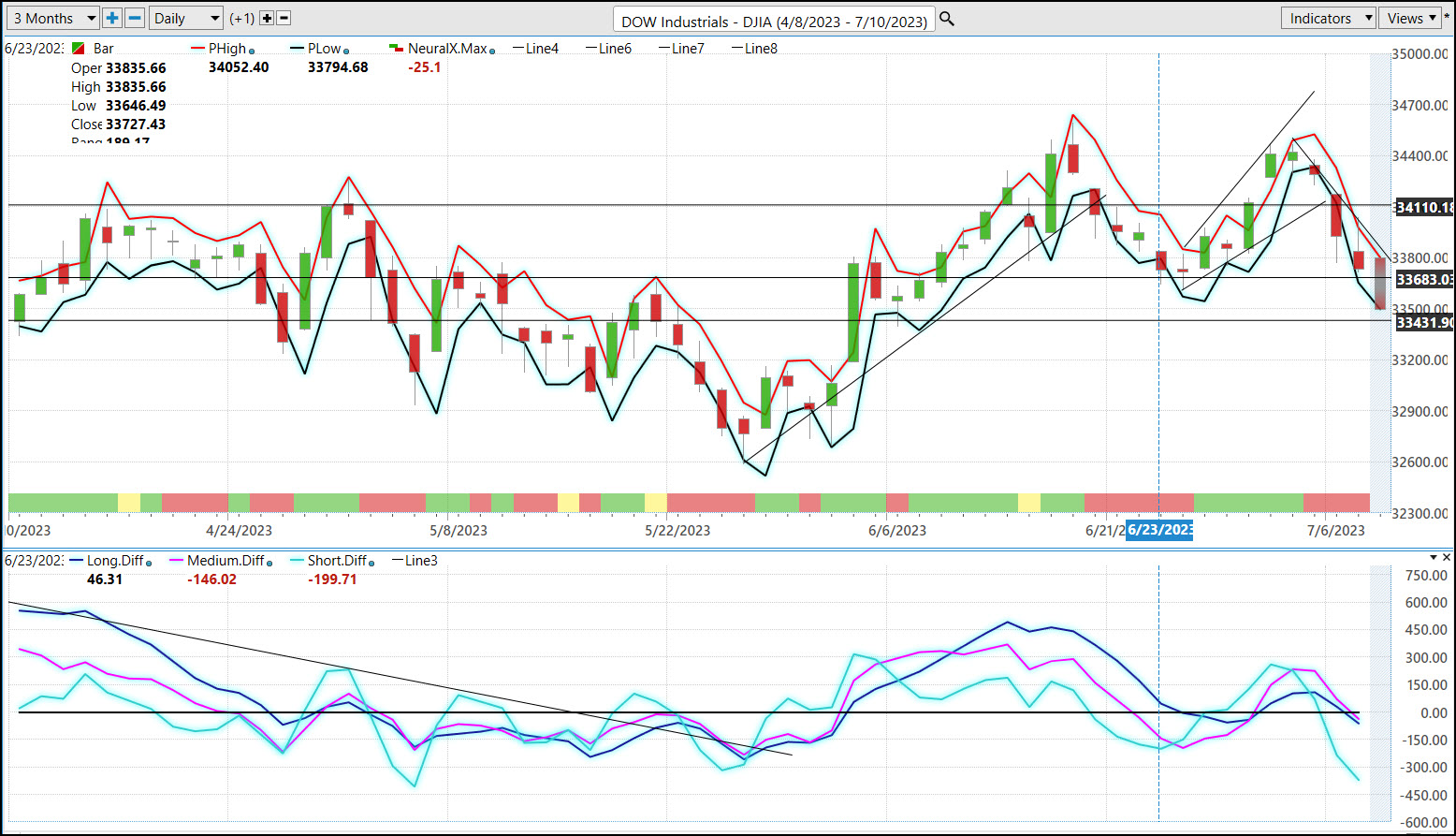This screenshot has width=1456, height=836.
Task: Select Line8 in the legend
Action: click(754, 49)
